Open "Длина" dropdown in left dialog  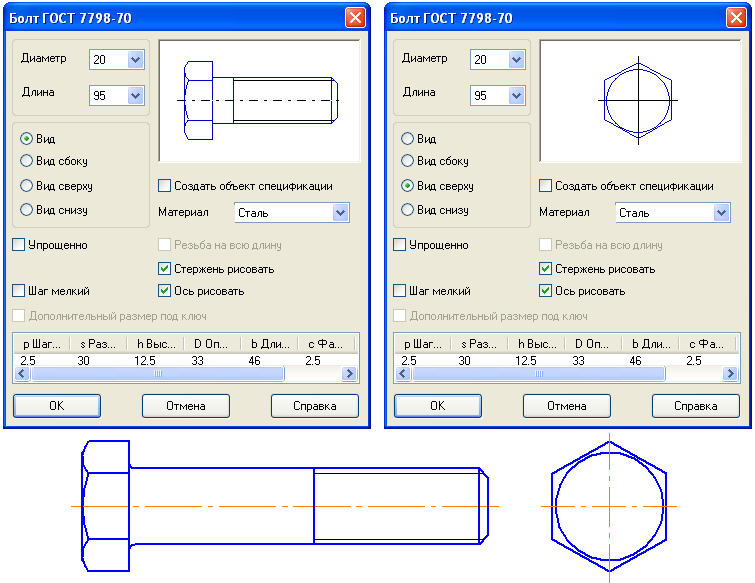[x=136, y=95]
